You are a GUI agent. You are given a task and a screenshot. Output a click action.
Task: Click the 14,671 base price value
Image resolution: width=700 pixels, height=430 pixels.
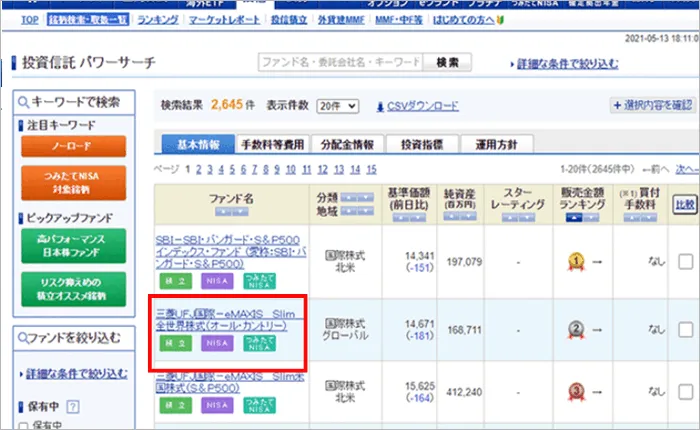419,324
